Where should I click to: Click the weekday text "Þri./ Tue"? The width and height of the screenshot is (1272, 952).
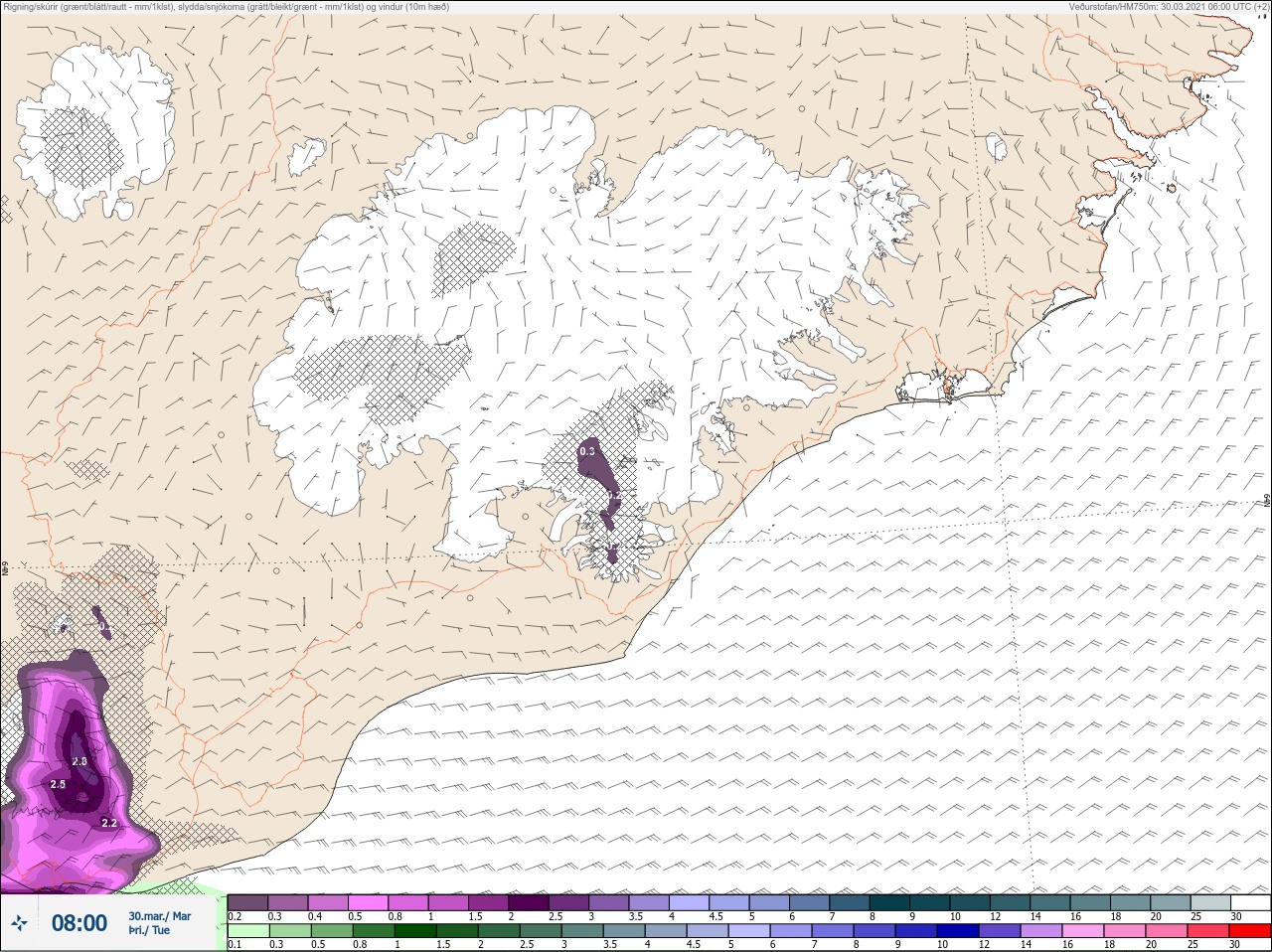point(149,930)
